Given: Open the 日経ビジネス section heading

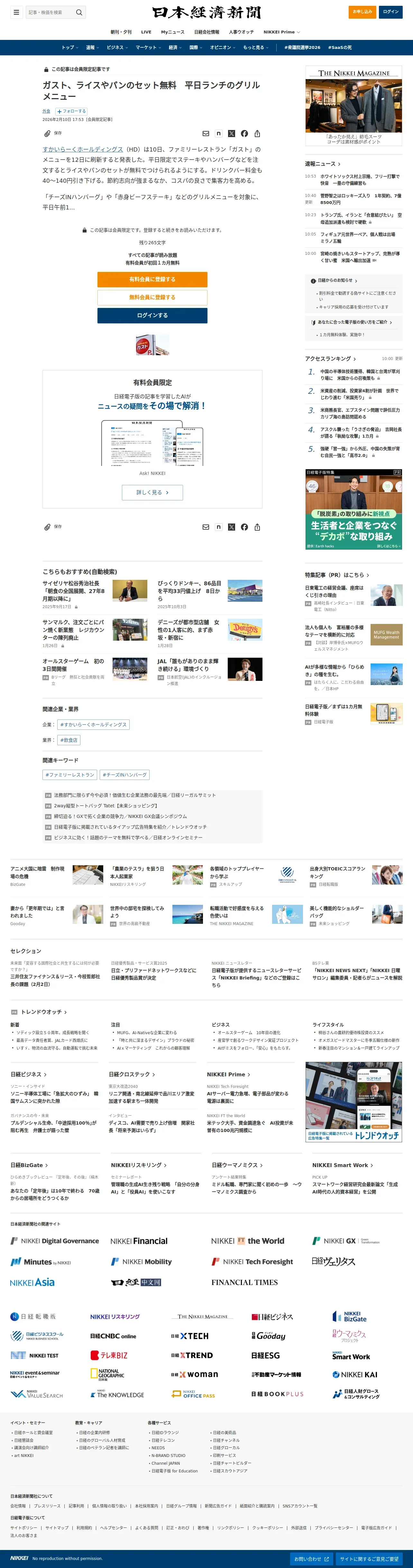Looking at the screenshot, I should [x=29, y=1074].
